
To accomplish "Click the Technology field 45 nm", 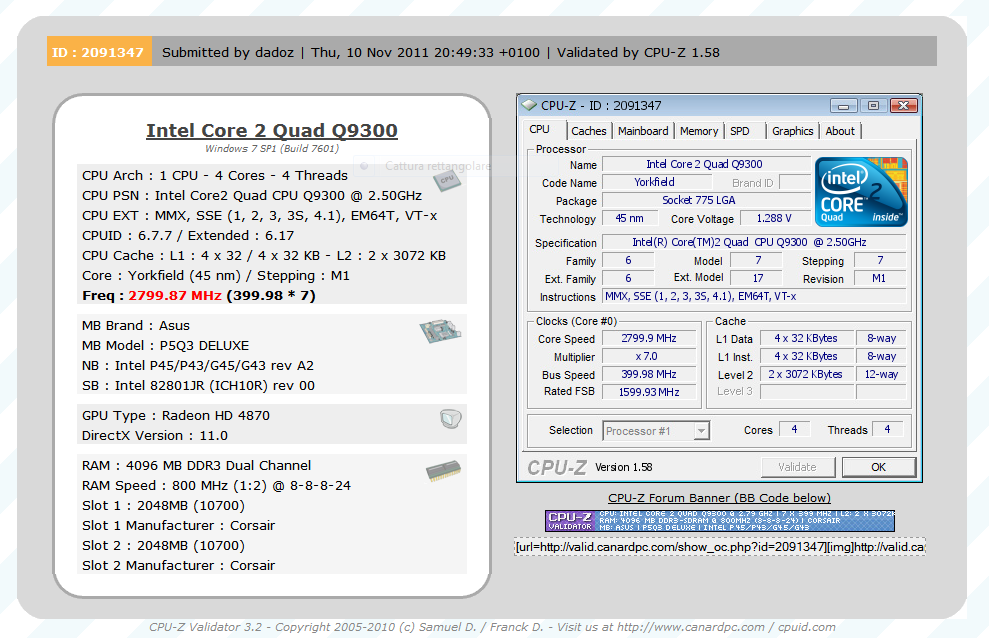I will (x=629, y=218).
